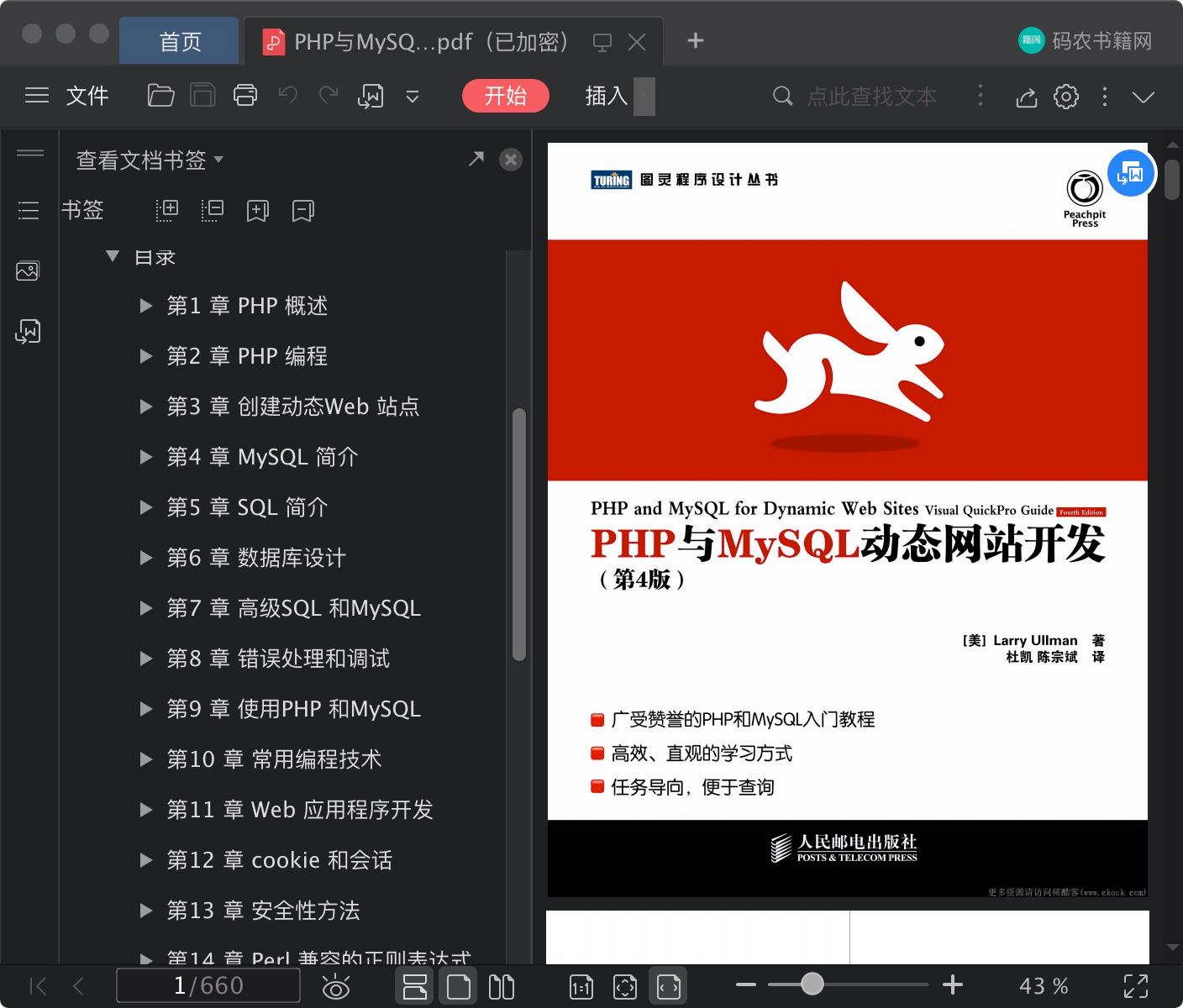Expand 第2 章 PHP 编程
The height and width of the screenshot is (1008, 1183).
146,356
